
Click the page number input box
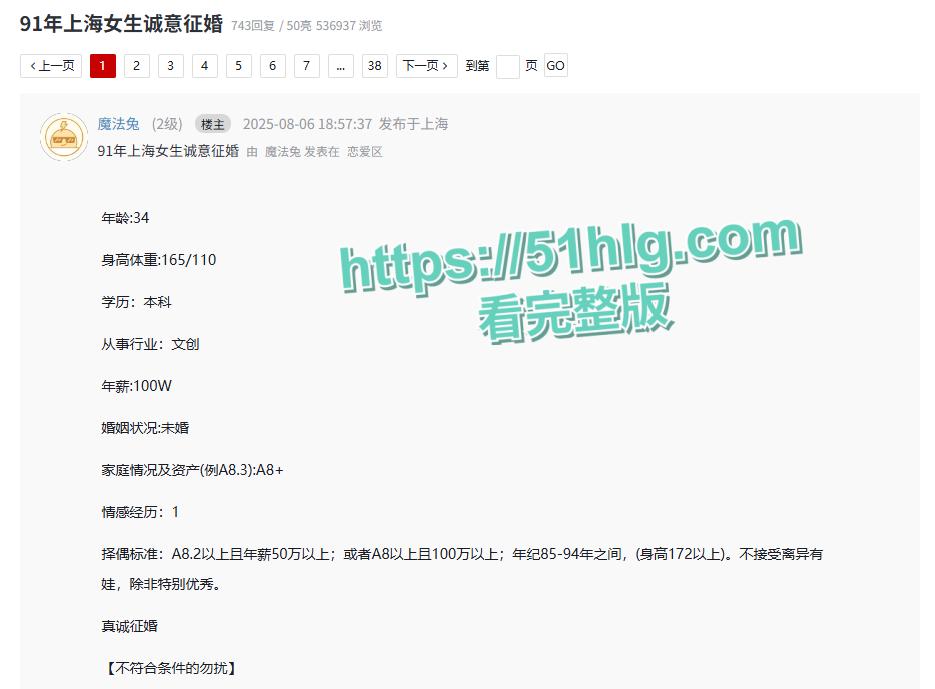point(508,65)
